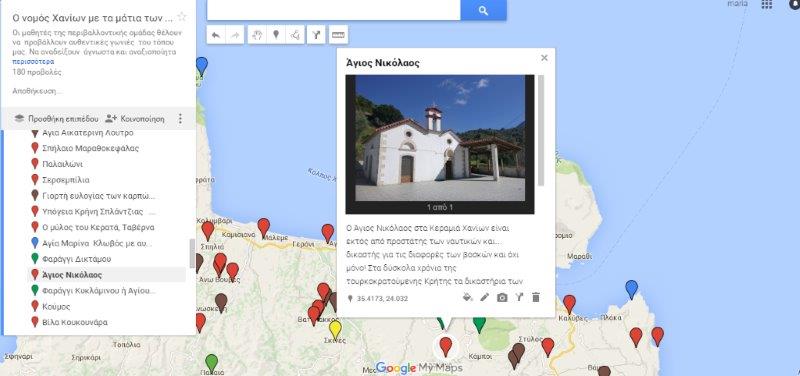Click Προσθήκη επιπέδου button

click(56, 118)
